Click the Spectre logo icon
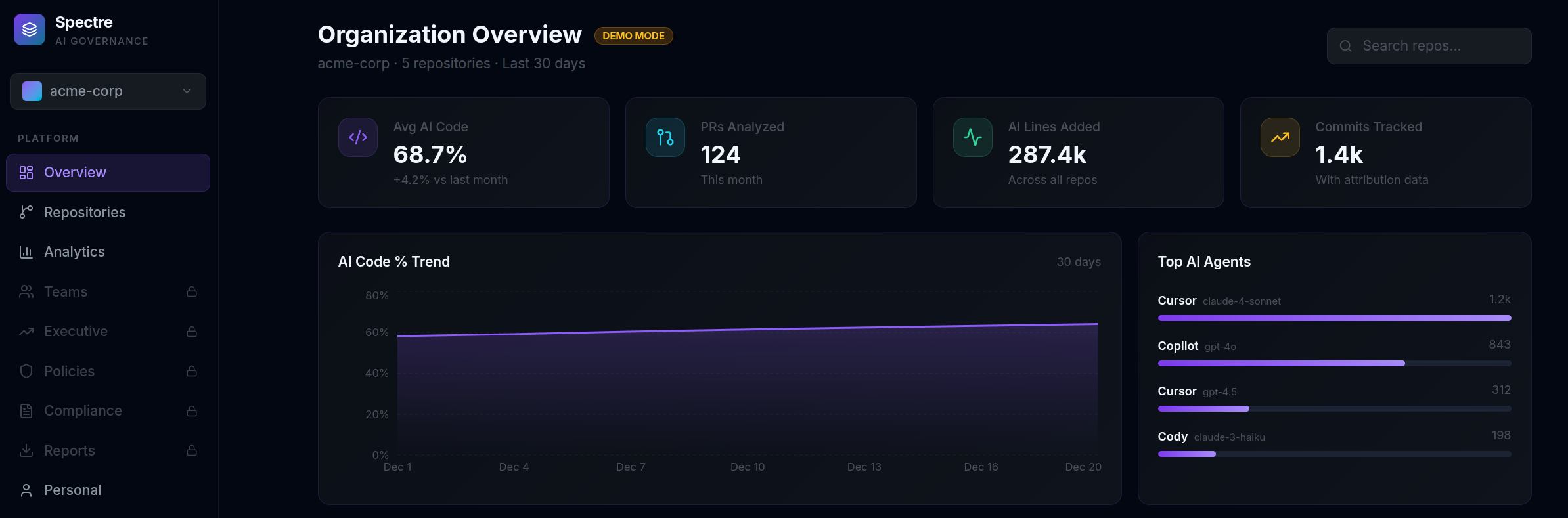 coord(30,30)
